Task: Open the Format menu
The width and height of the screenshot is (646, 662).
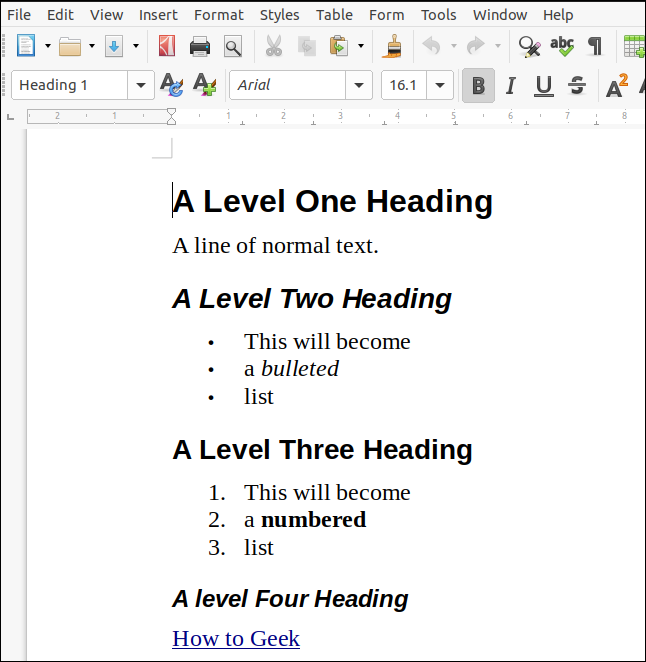Action: [x=218, y=14]
